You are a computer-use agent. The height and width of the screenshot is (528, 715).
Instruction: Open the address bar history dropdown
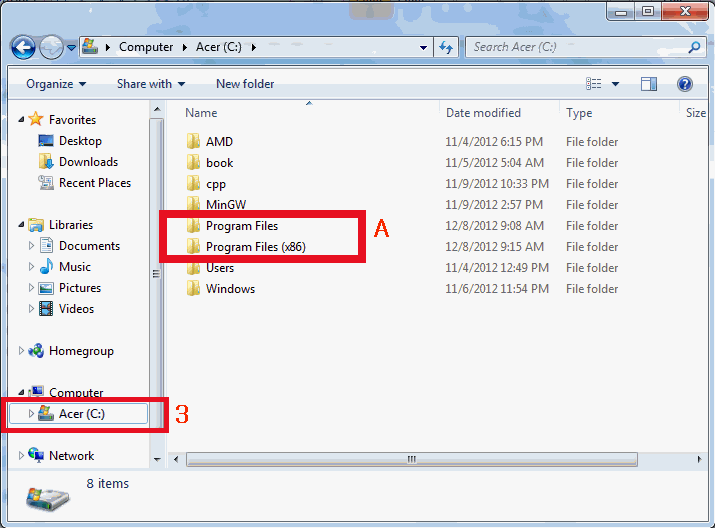point(425,47)
